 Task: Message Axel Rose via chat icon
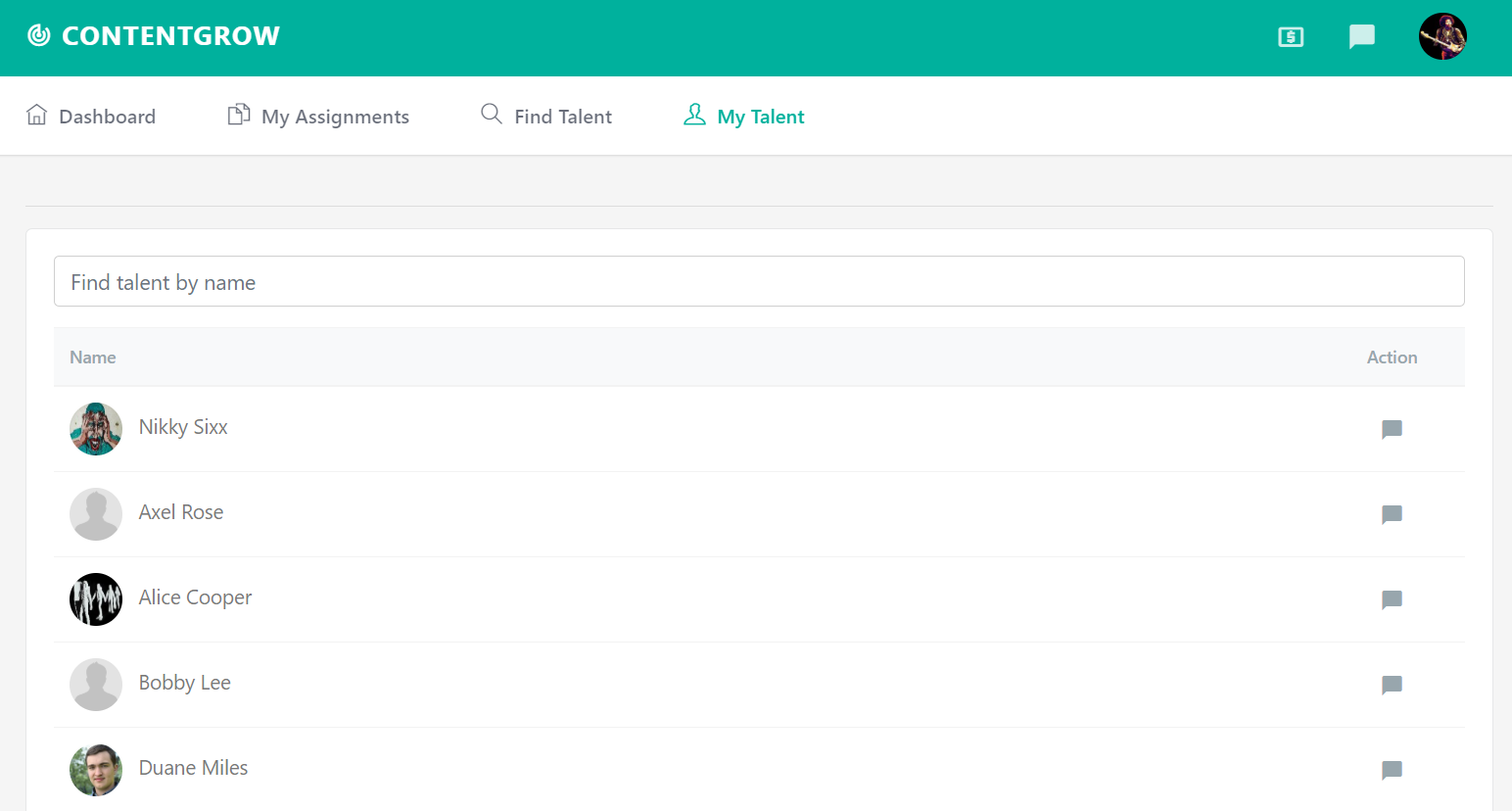[1392, 514]
